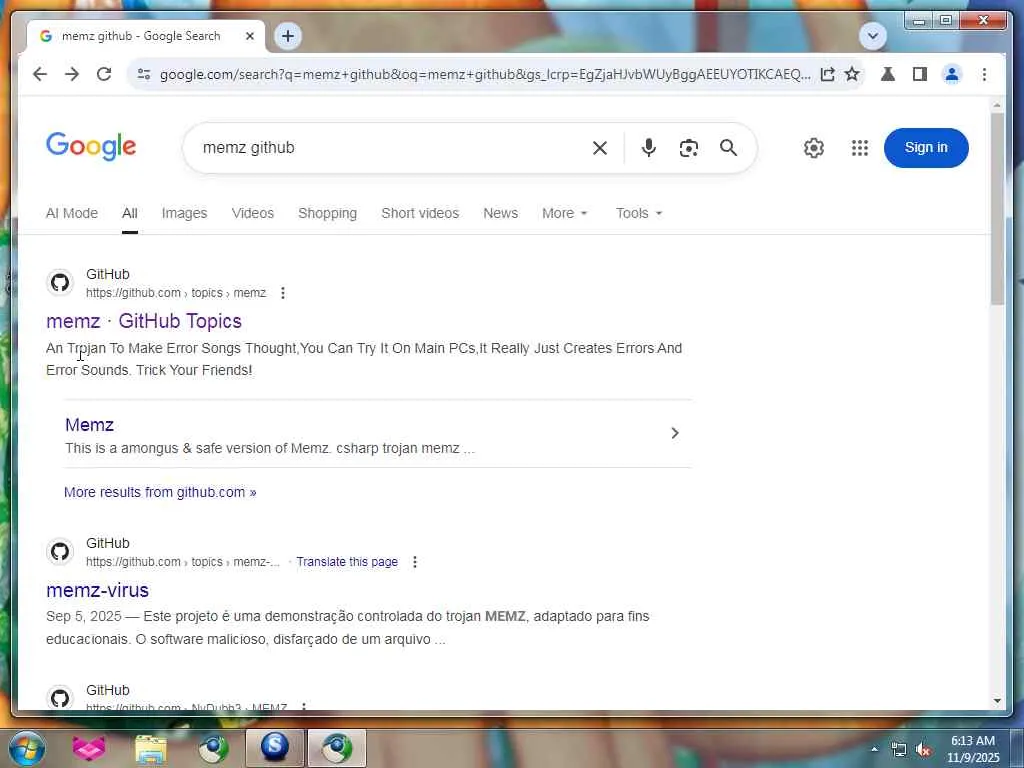Open the Chrome profile avatar
This screenshot has height=768, width=1024.
tap(952, 74)
